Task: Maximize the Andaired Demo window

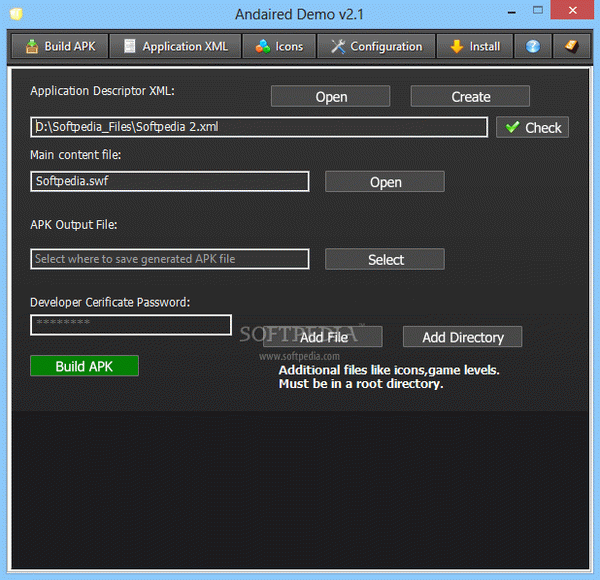Action: pos(538,10)
